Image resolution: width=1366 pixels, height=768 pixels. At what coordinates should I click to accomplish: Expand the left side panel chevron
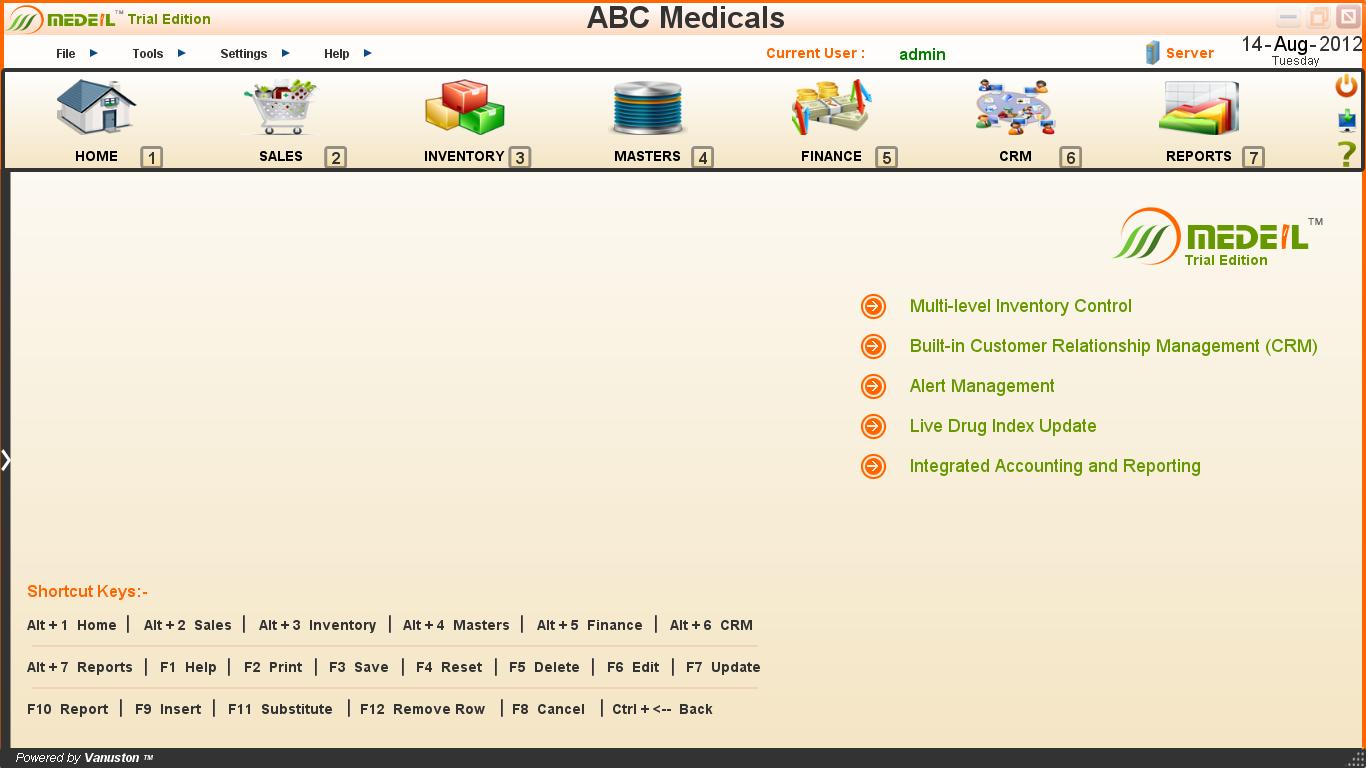(6, 460)
